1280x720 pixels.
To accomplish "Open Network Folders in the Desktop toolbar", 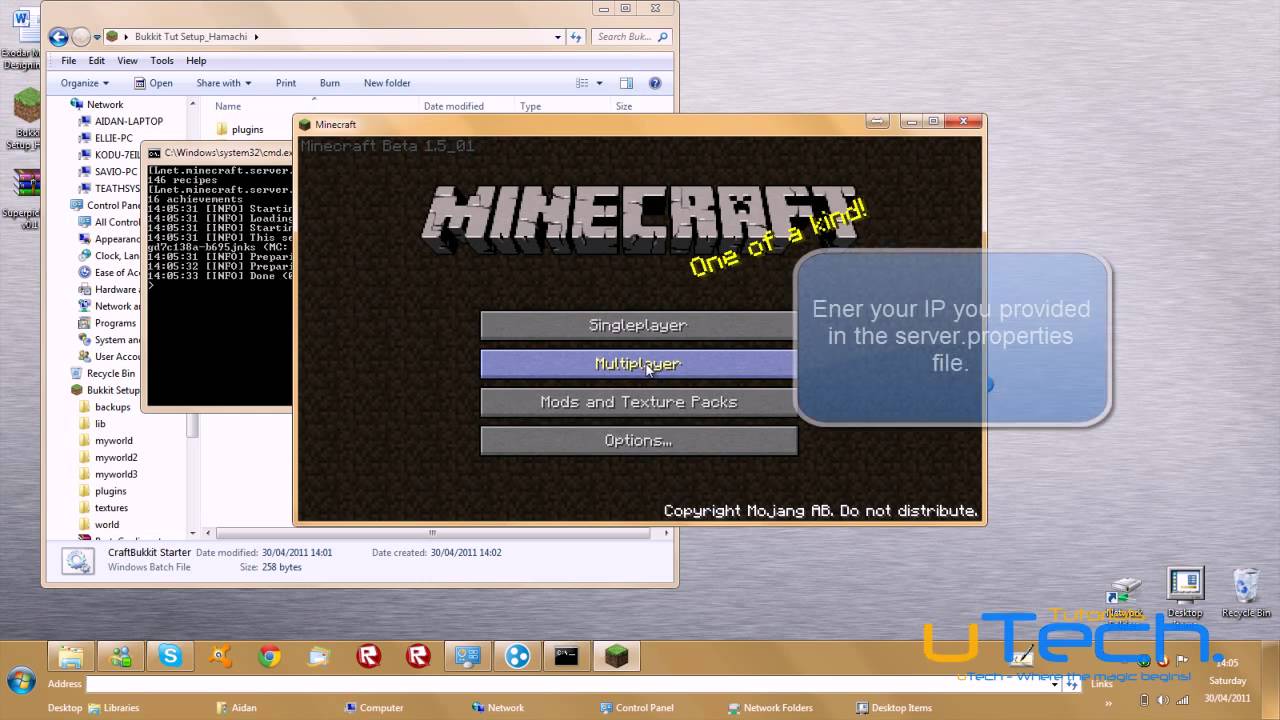I will pos(770,708).
